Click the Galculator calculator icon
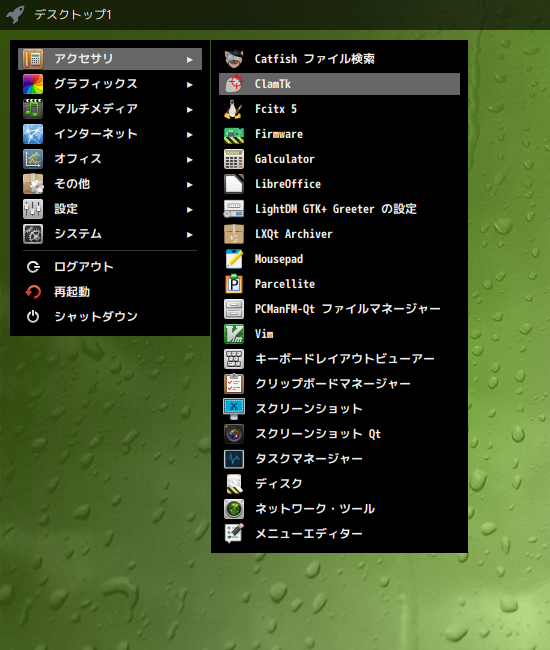This screenshot has height=650, width=550. click(x=234, y=159)
